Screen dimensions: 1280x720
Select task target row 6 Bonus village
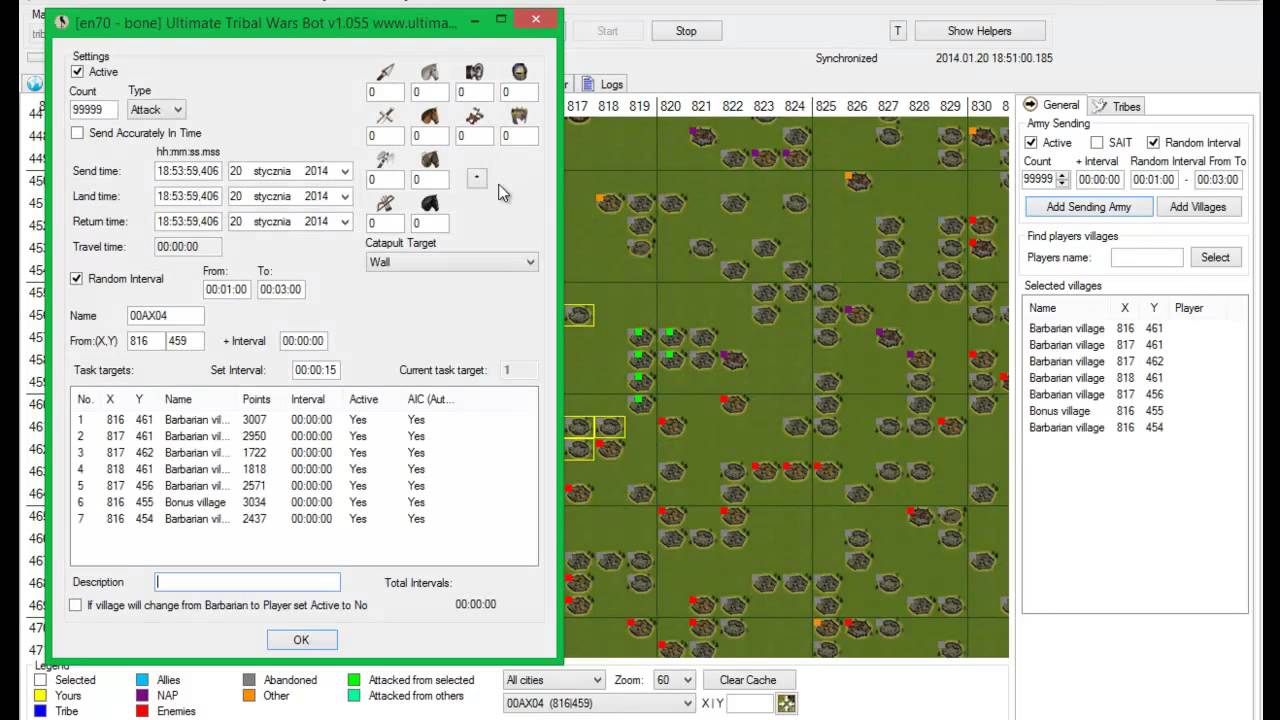(304, 502)
